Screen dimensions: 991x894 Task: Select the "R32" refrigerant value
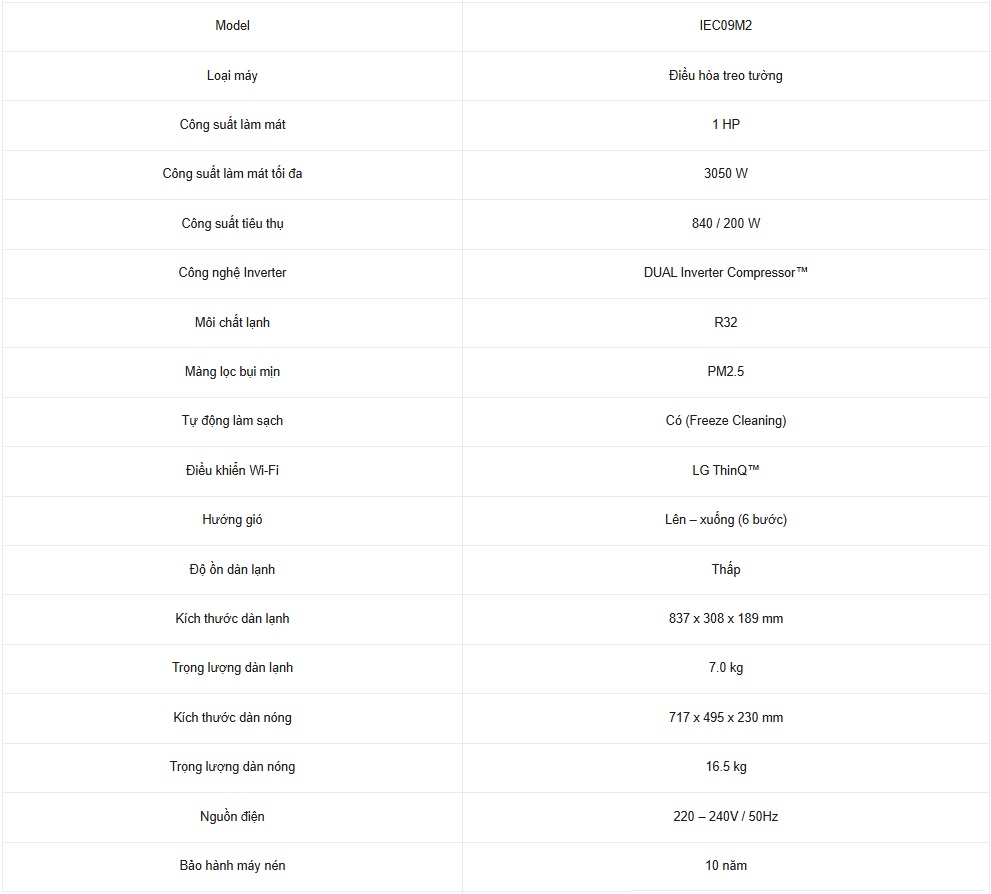[725, 323]
